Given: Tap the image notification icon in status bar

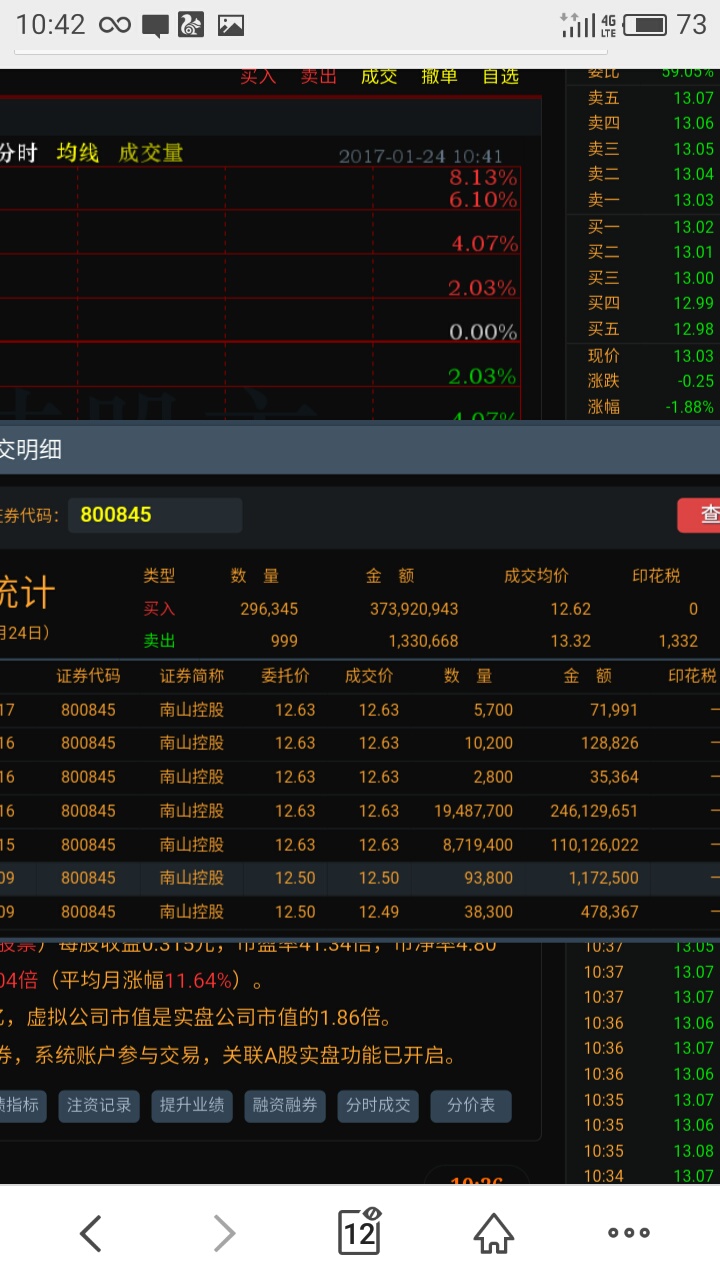Looking at the screenshot, I should pyautogui.click(x=231, y=25).
